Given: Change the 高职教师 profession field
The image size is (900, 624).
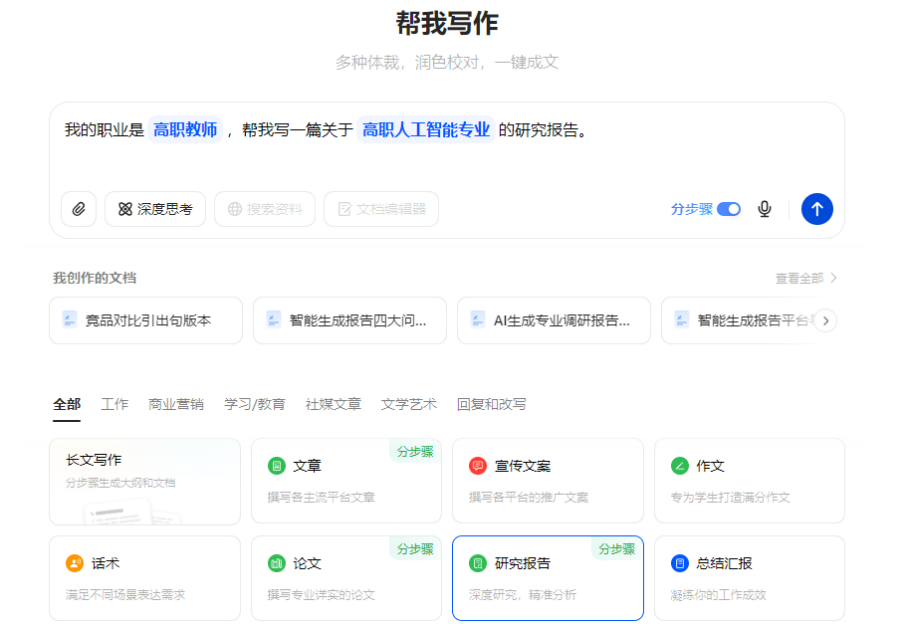Looking at the screenshot, I should (185, 130).
